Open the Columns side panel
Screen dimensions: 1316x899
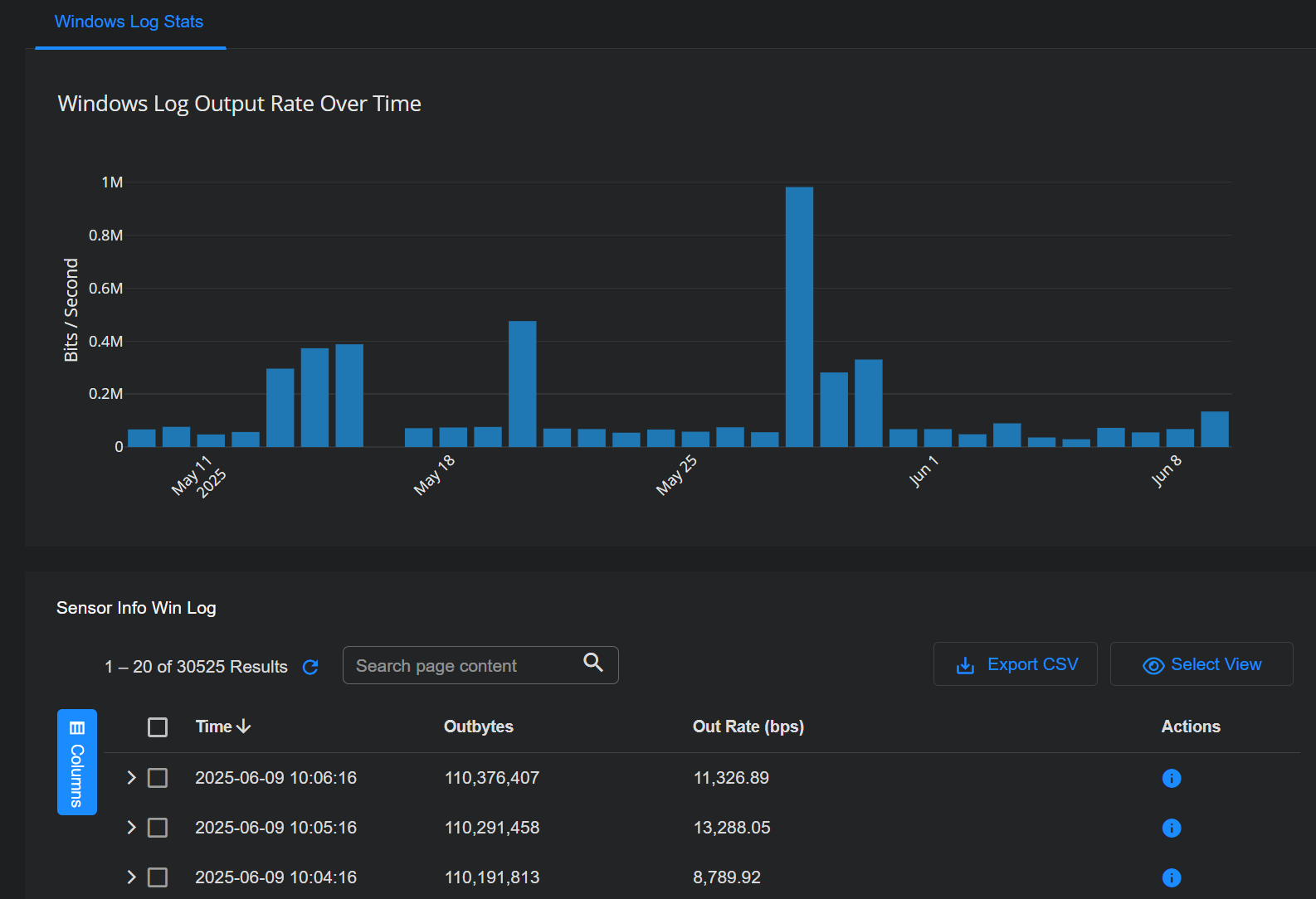pyautogui.click(x=77, y=762)
